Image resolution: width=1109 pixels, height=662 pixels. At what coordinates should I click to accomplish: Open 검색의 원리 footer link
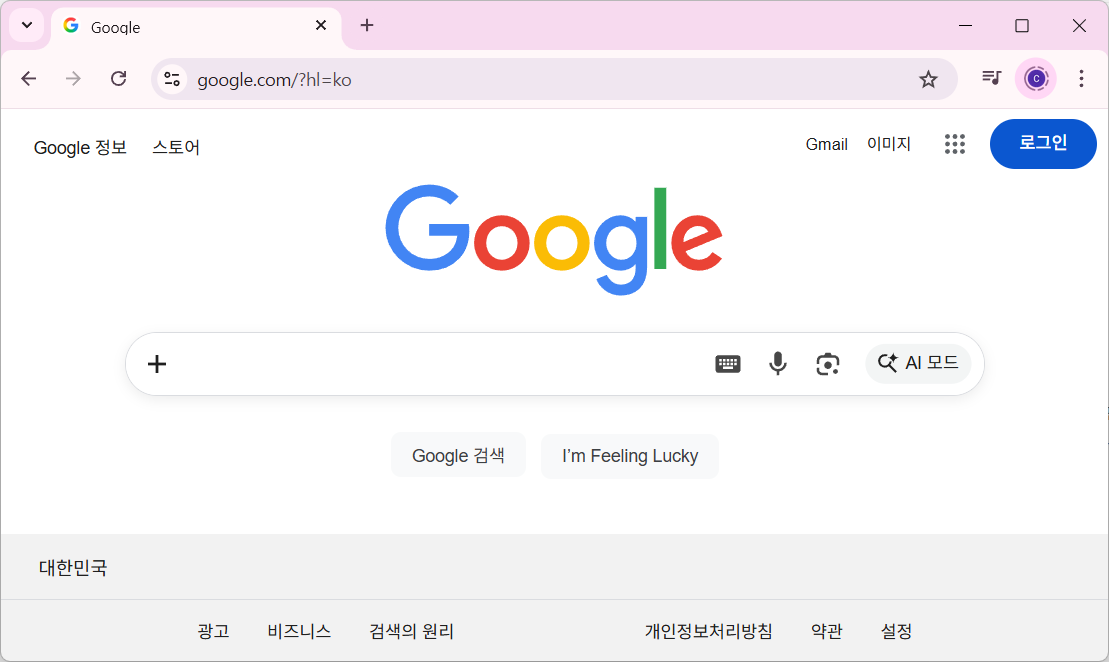coord(411,631)
